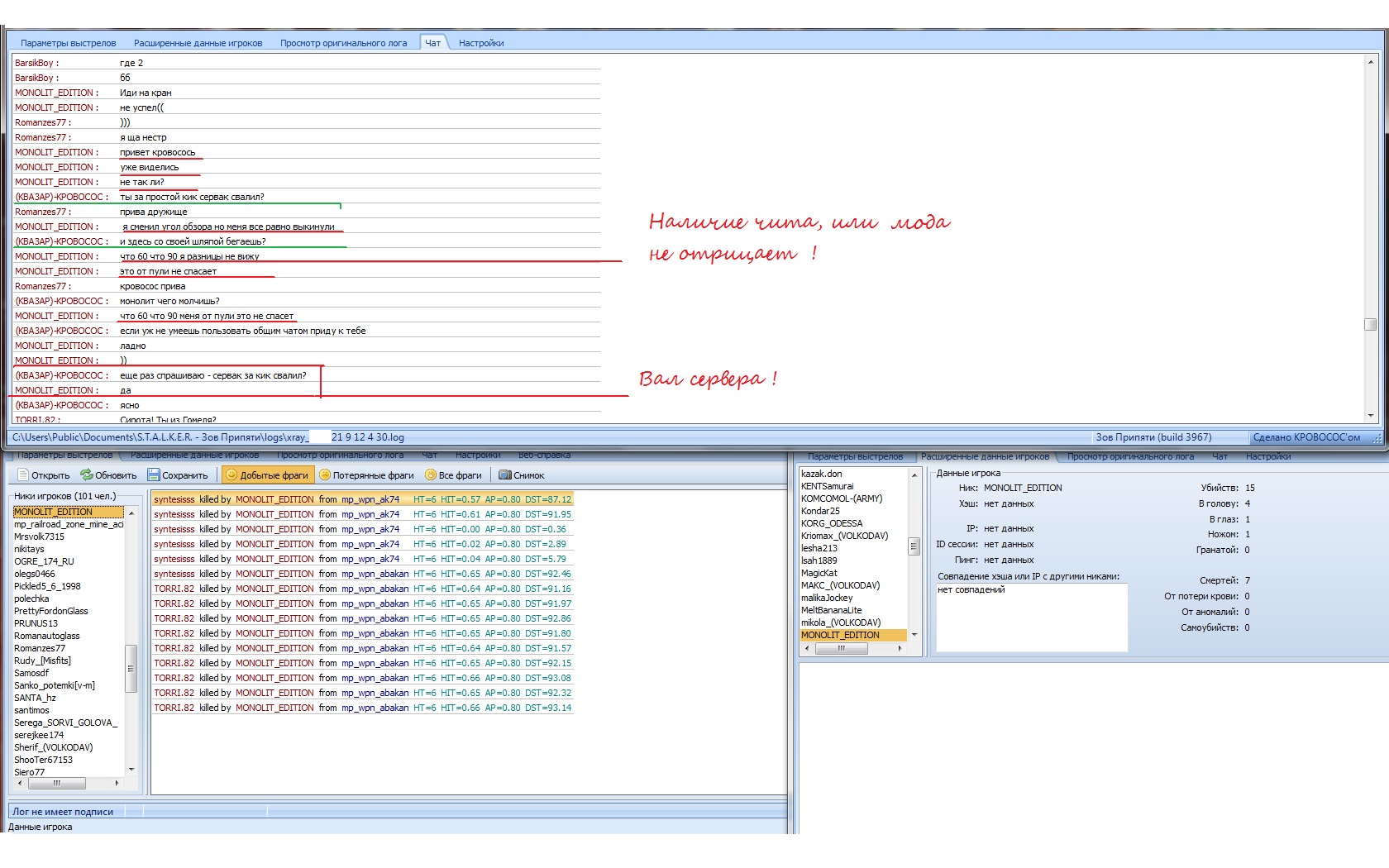
Task: Select KENTSamurai in bottom-right player list
Action: pyautogui.click(x=828, y=486)
